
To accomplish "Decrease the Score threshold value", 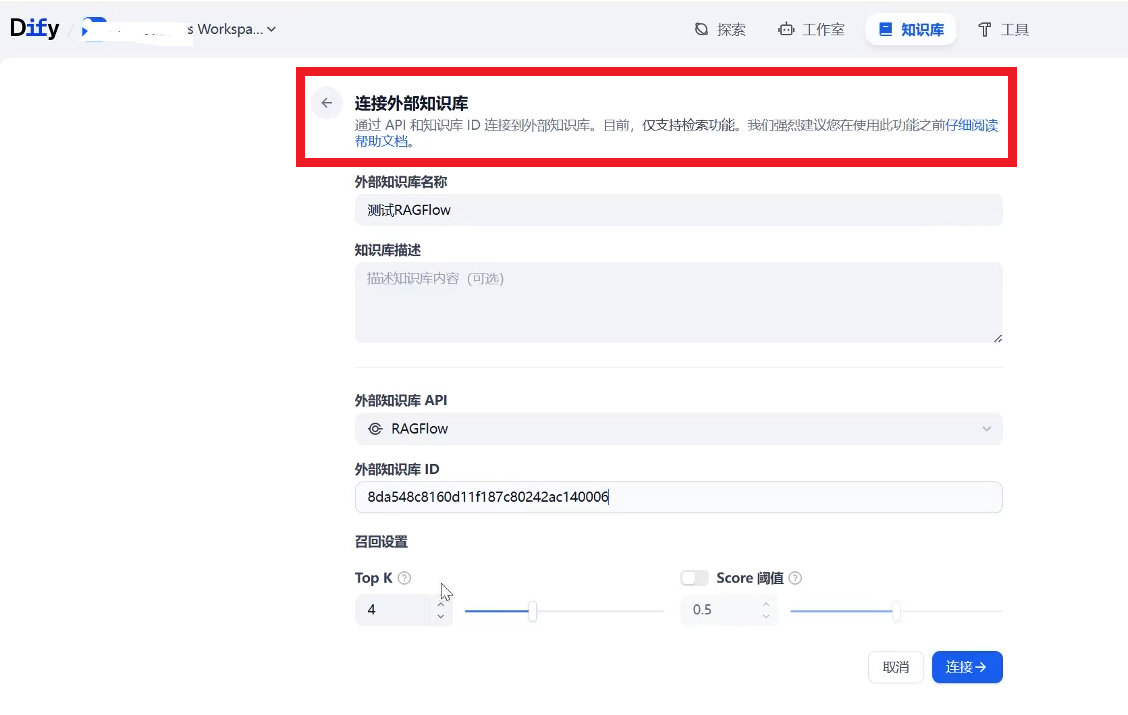I will (x=766, y=616).
